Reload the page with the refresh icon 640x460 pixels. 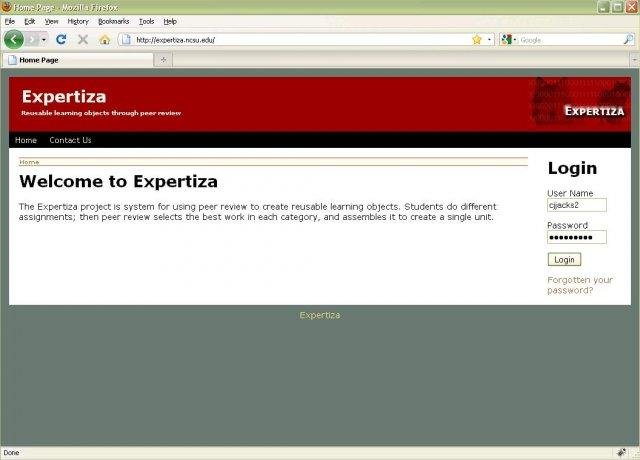click(x=61, y=40)
